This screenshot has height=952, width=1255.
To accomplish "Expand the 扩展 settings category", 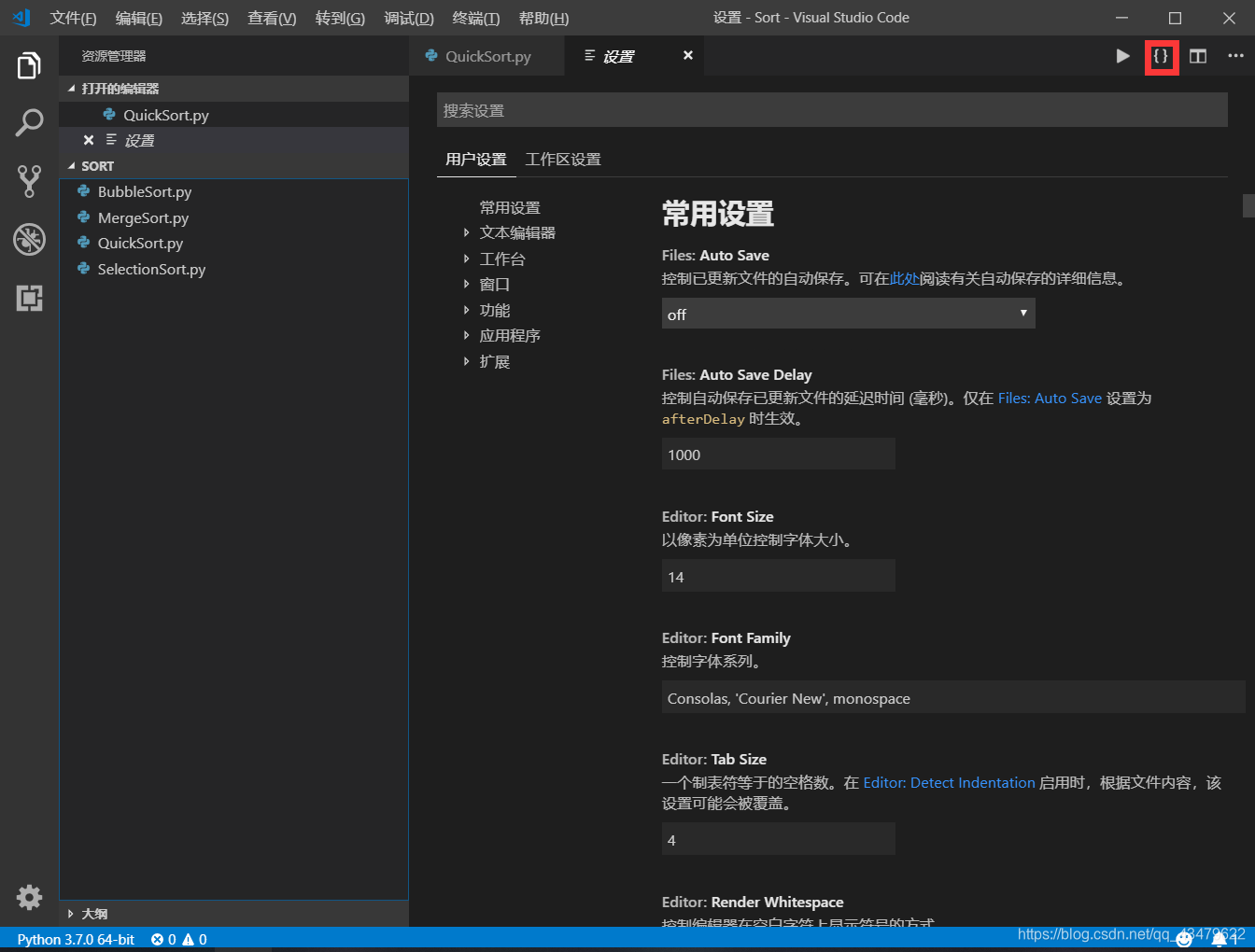I will tap(495, 361).
